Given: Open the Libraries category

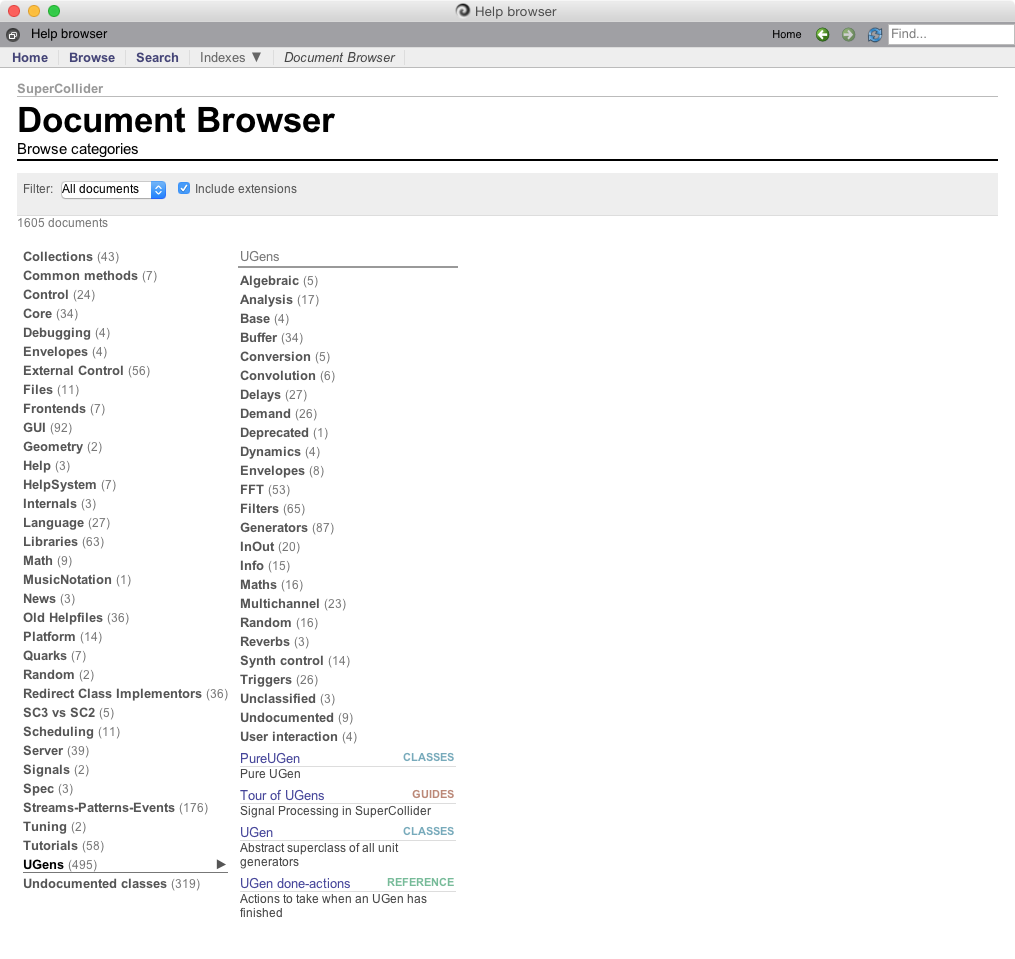Looking at the screenshot, I should tap(63, 541).
